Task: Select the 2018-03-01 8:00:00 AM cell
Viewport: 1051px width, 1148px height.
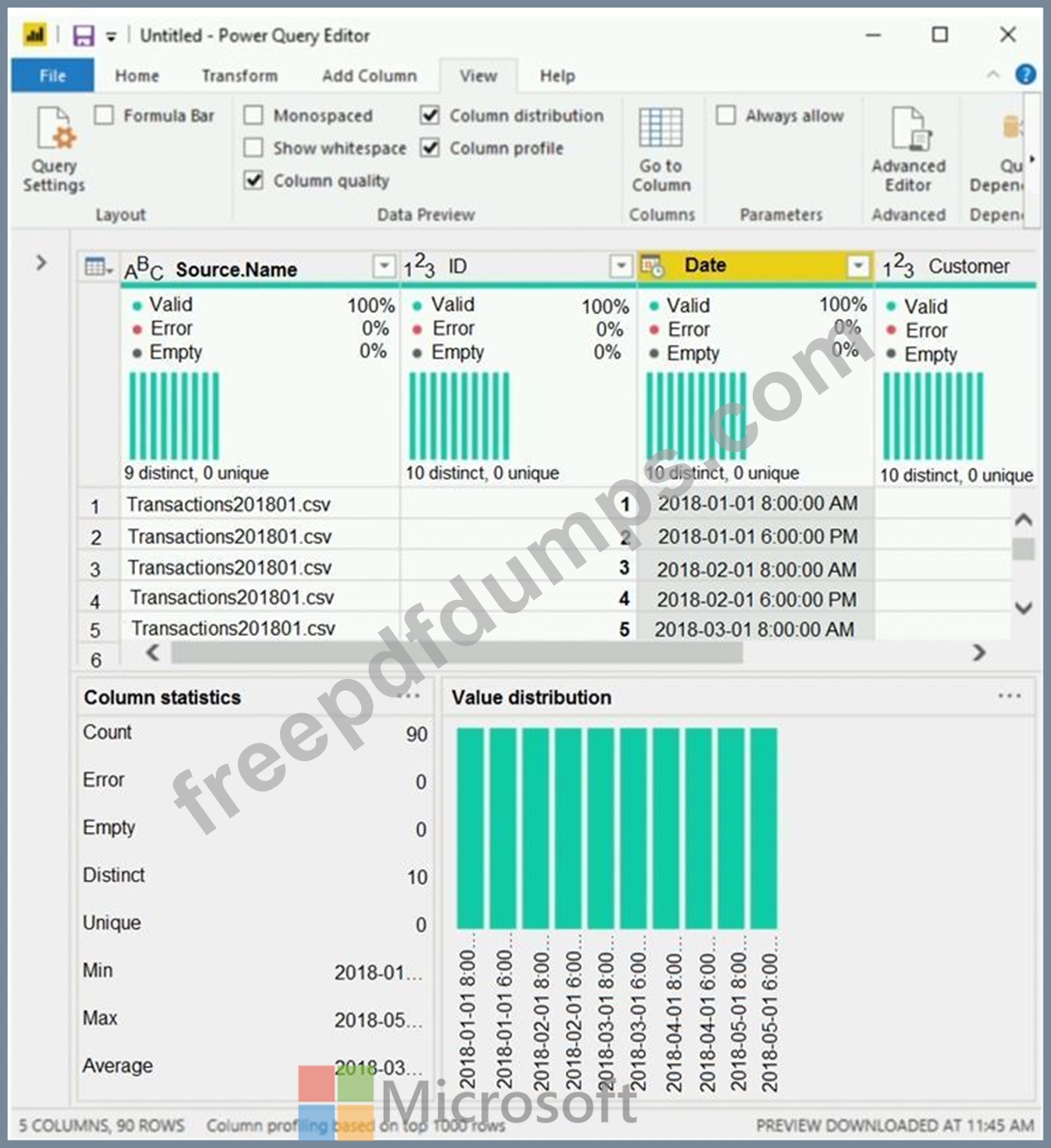Action: pyautogui.click(x=757, y=629)
